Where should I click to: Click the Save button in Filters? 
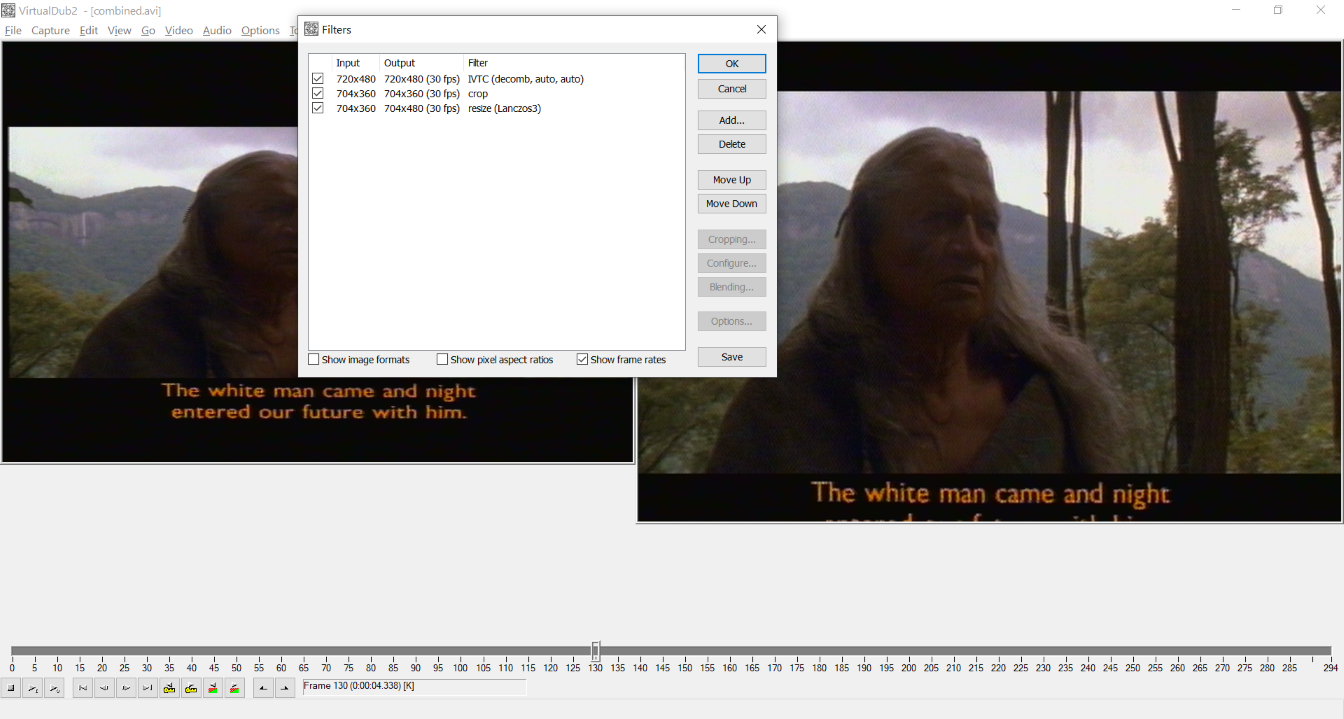coord(732,357)
